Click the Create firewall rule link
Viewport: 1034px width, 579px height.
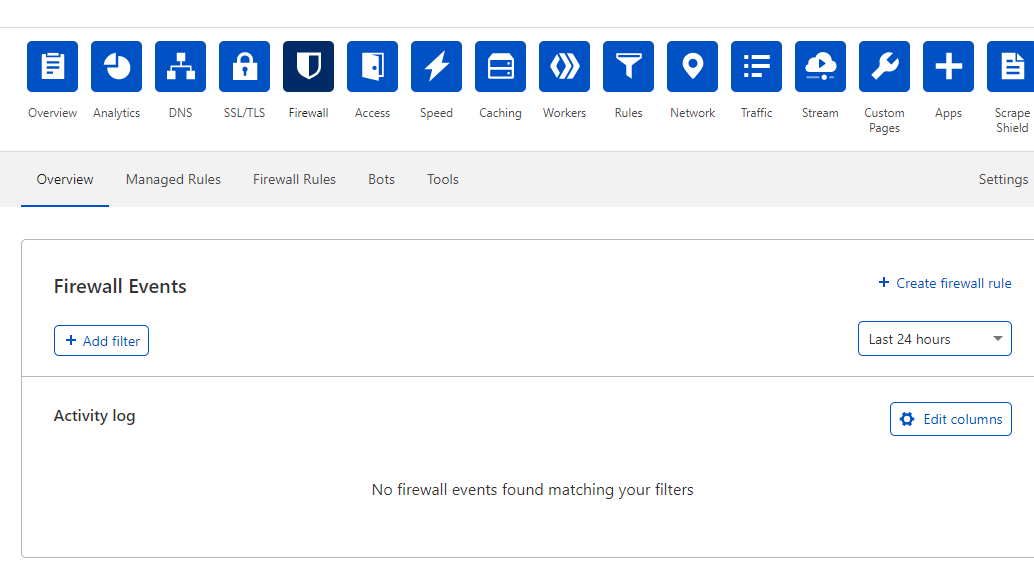pos(944,283)
